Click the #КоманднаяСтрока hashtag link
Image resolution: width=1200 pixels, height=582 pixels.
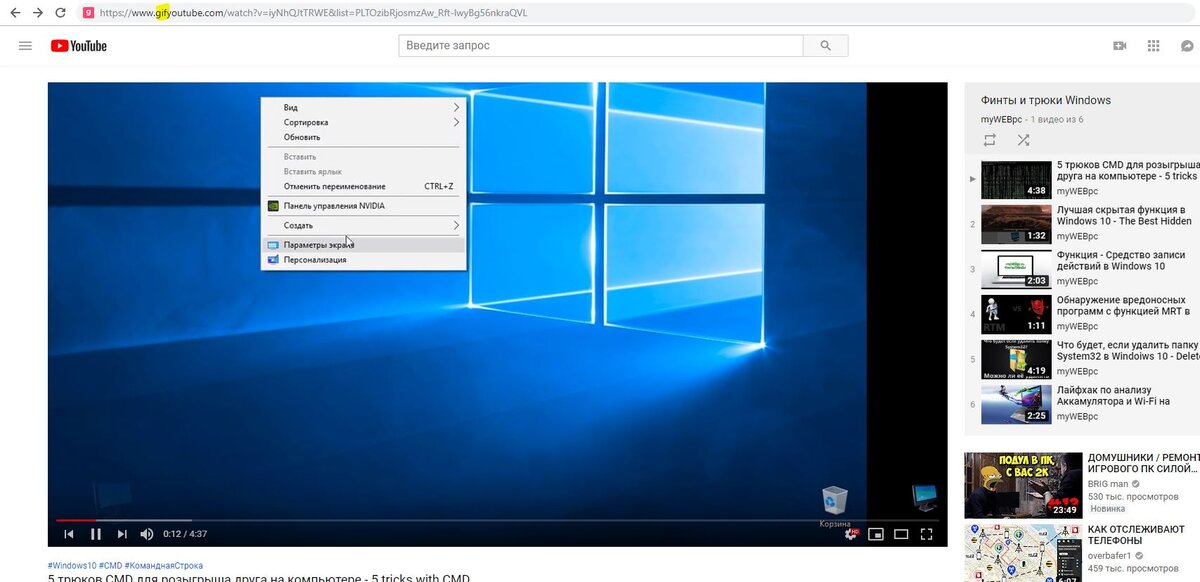point(164,566)
